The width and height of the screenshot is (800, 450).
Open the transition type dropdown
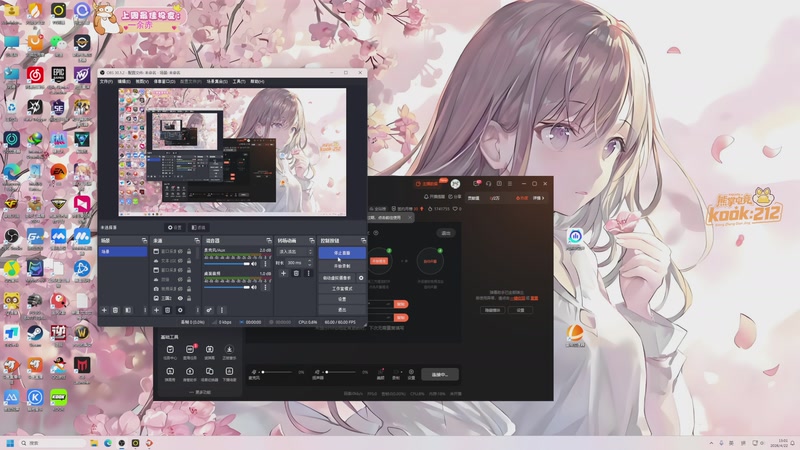tap(294, 252)
